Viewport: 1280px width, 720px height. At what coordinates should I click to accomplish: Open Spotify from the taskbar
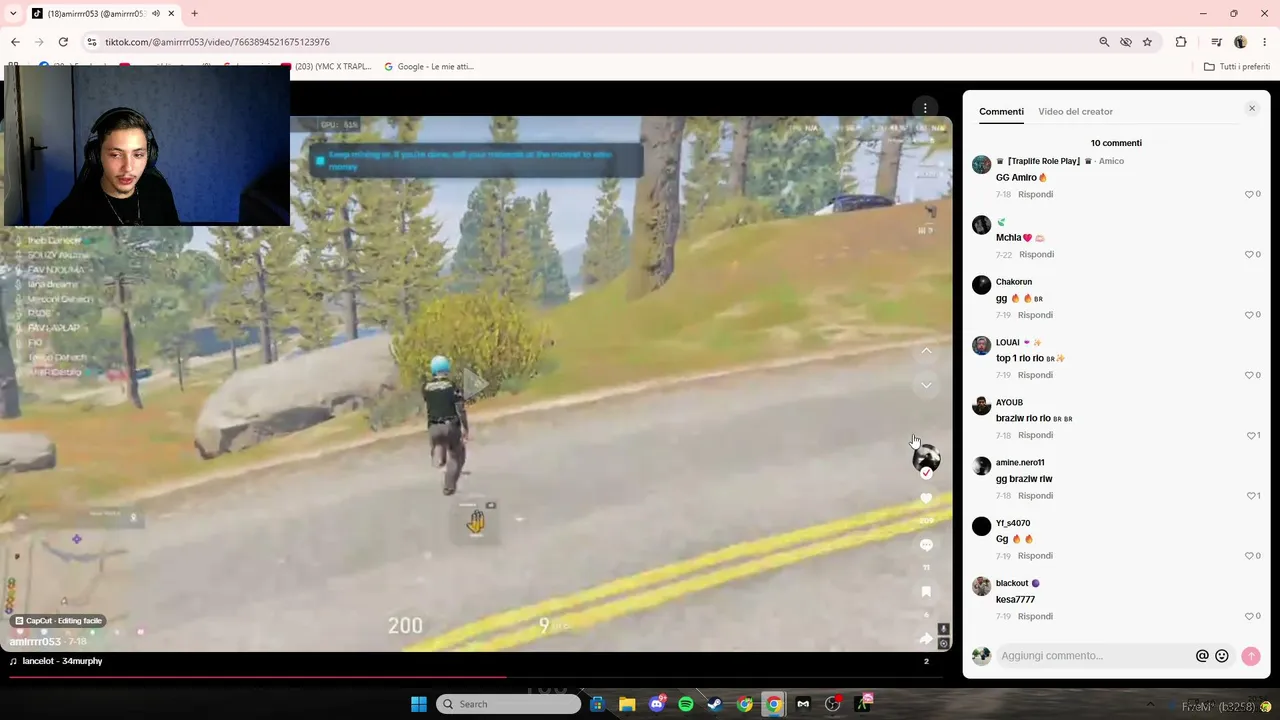pos(686,704)
